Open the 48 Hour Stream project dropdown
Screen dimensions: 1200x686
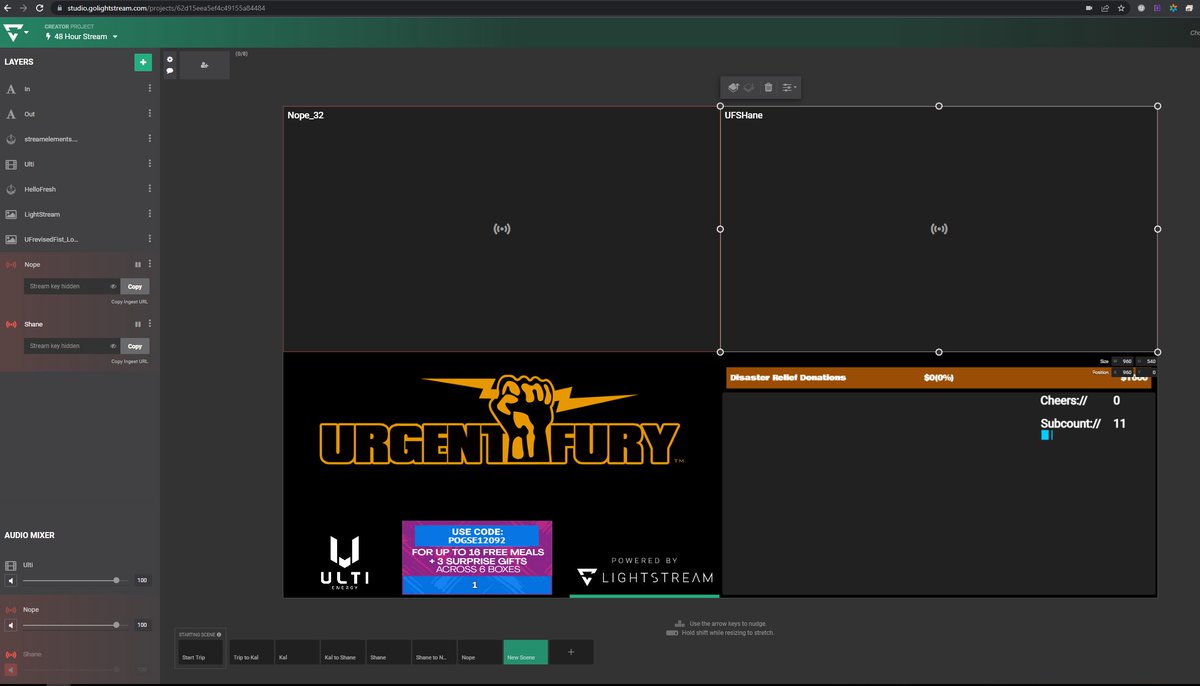pos(81,36)
